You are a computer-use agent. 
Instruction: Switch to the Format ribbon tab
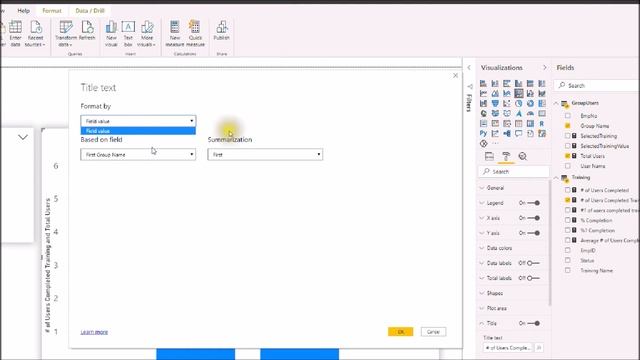pos(52,11)
